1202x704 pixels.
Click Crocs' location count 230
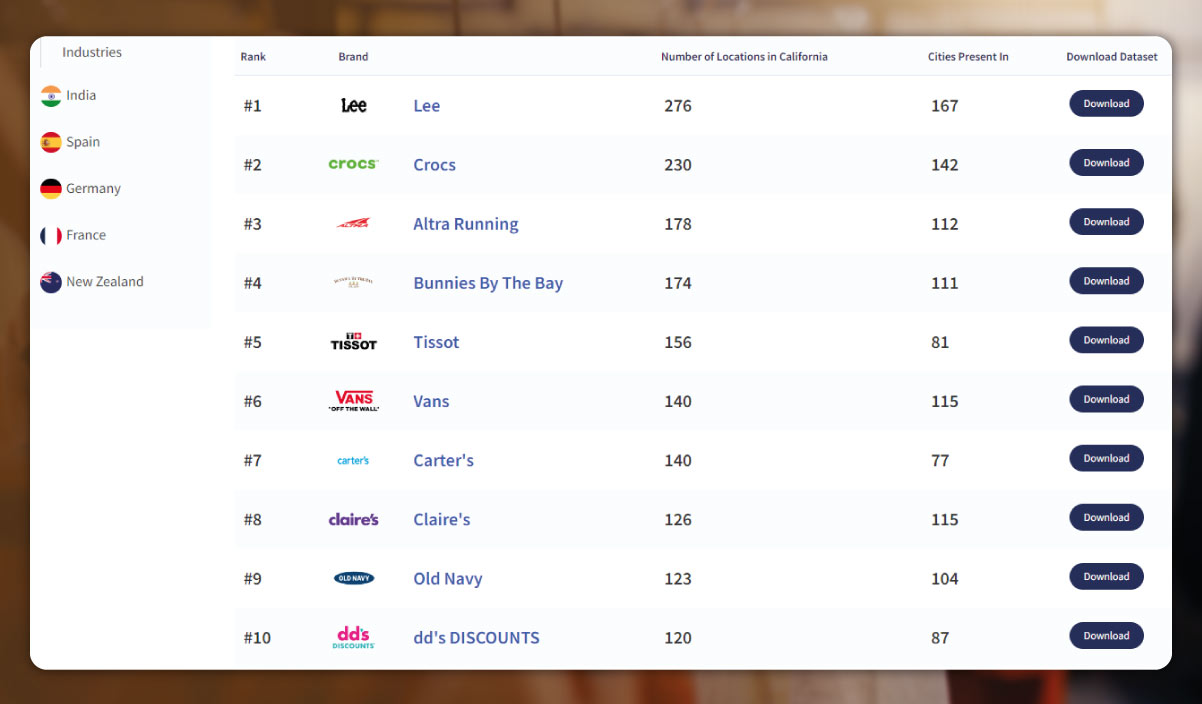(678, 165)
